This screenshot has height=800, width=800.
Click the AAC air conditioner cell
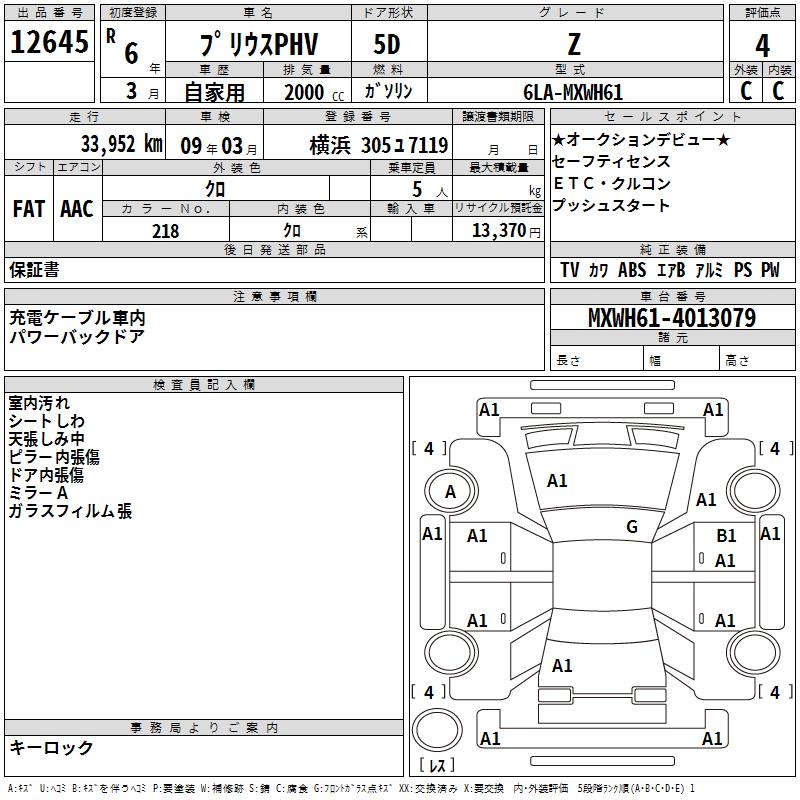coord(76,208)
